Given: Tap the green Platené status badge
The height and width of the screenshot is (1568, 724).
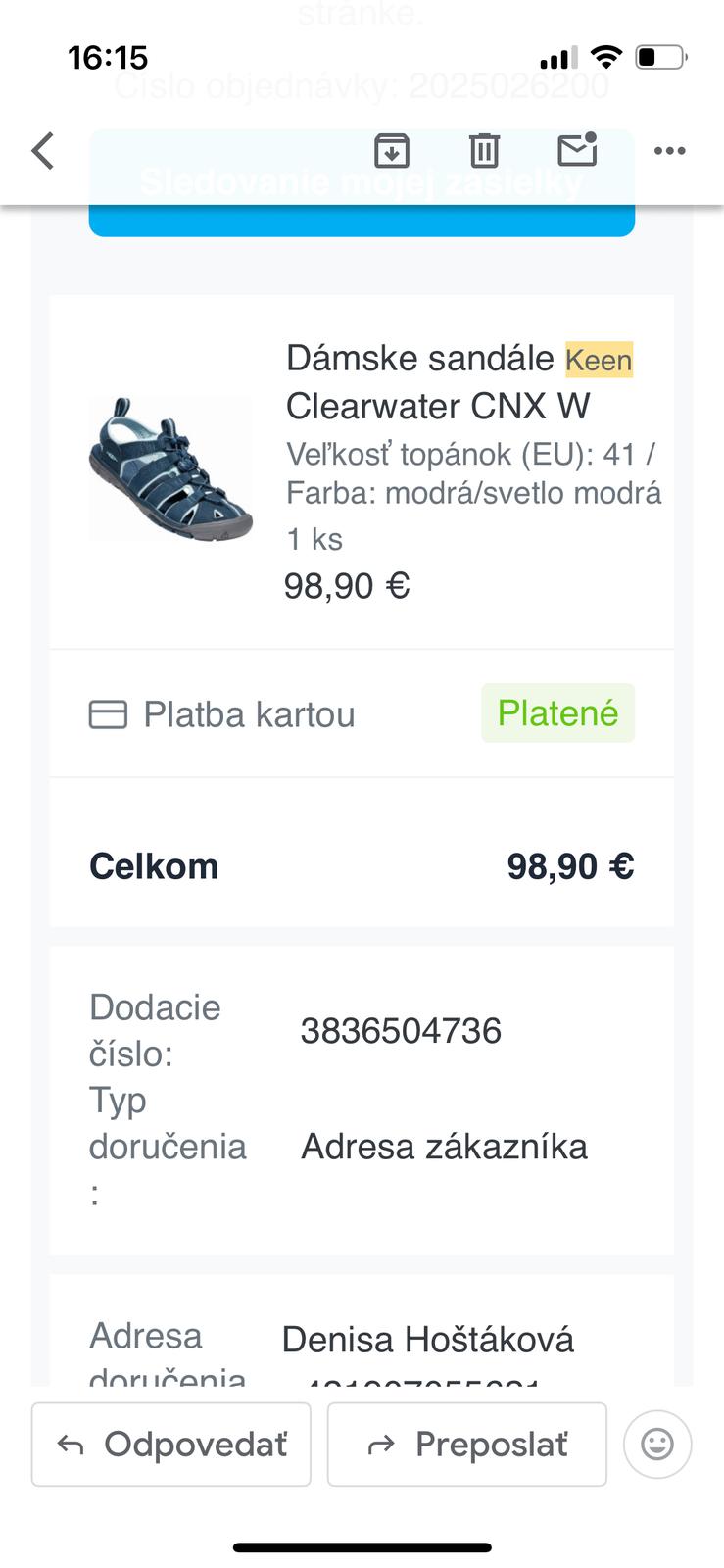Looking at the screenshot, I should pyautogui.click(x=557, y=712).
